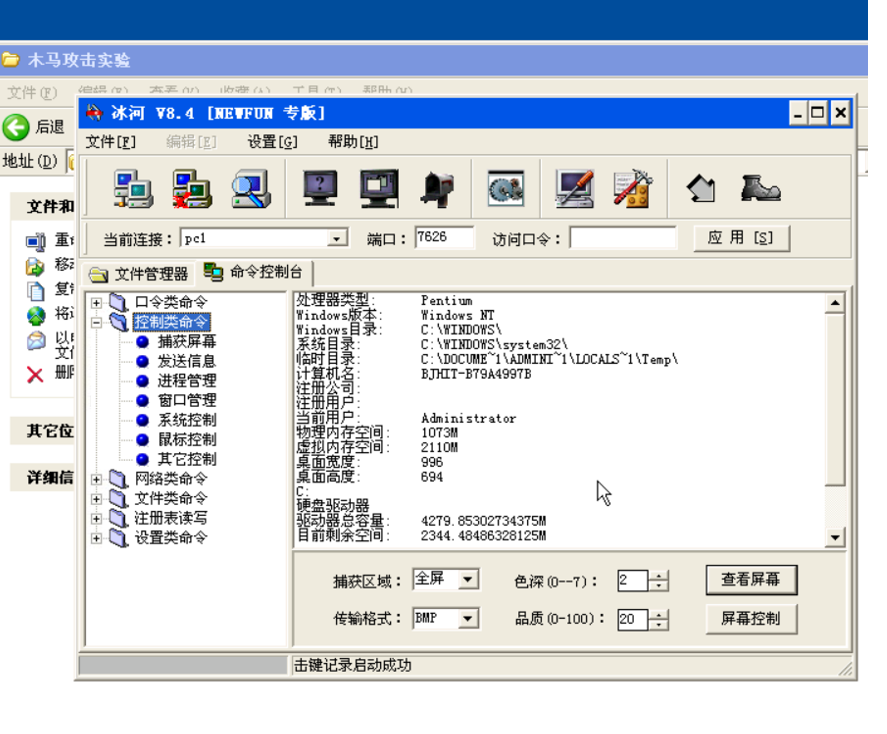Screen dimensions: 887x734
Task: Click the 屏幕控制 button
Action: 751,619
